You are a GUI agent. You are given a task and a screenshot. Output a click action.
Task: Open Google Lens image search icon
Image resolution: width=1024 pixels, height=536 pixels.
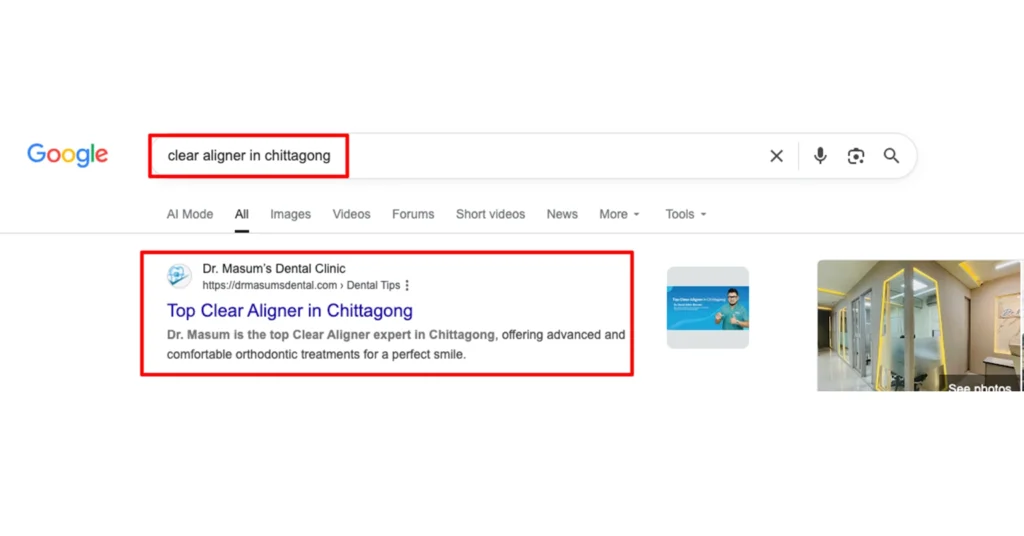856,156
